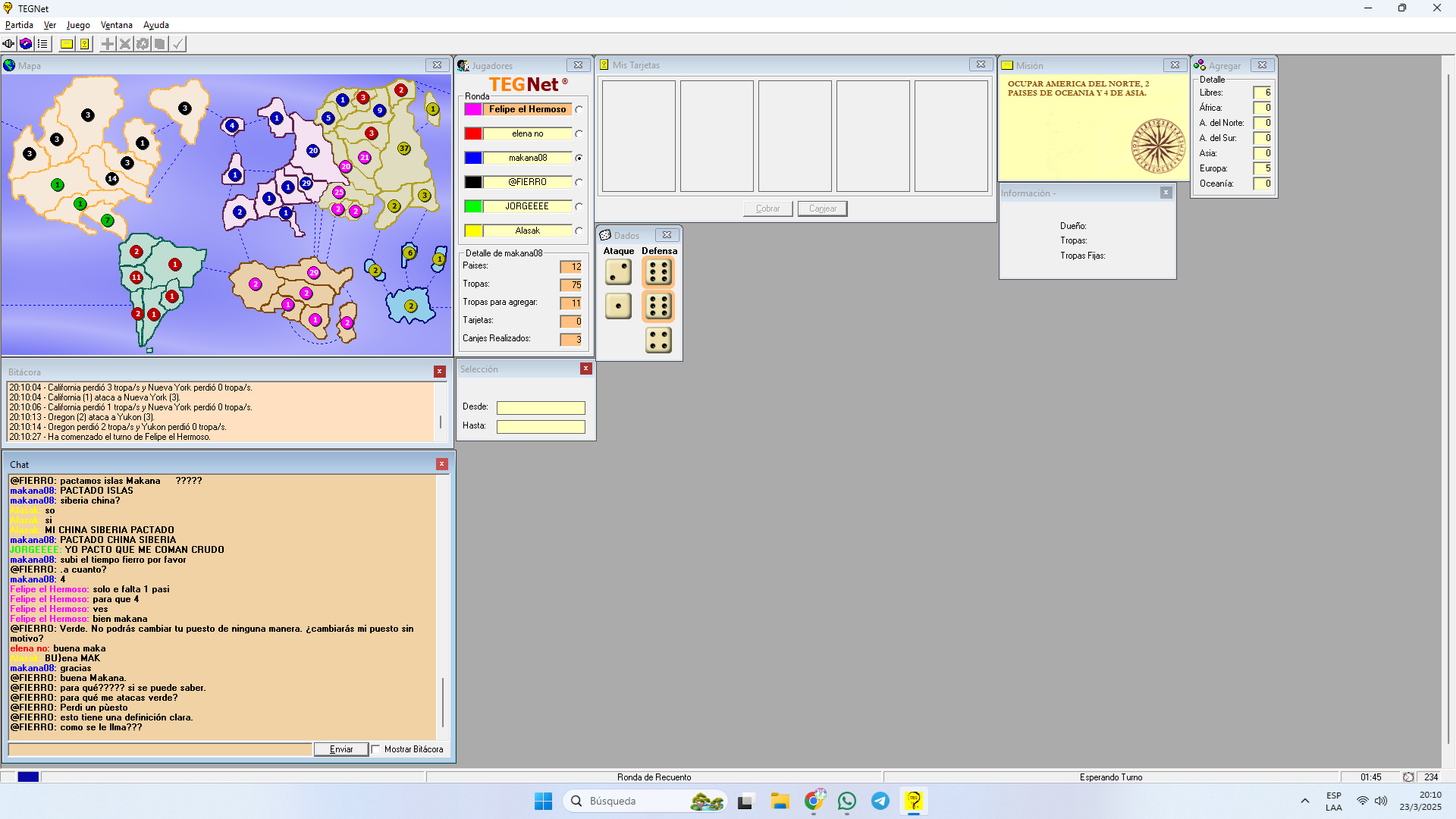
Task: Click the Europa troop count field
Action: [1263, 168]
